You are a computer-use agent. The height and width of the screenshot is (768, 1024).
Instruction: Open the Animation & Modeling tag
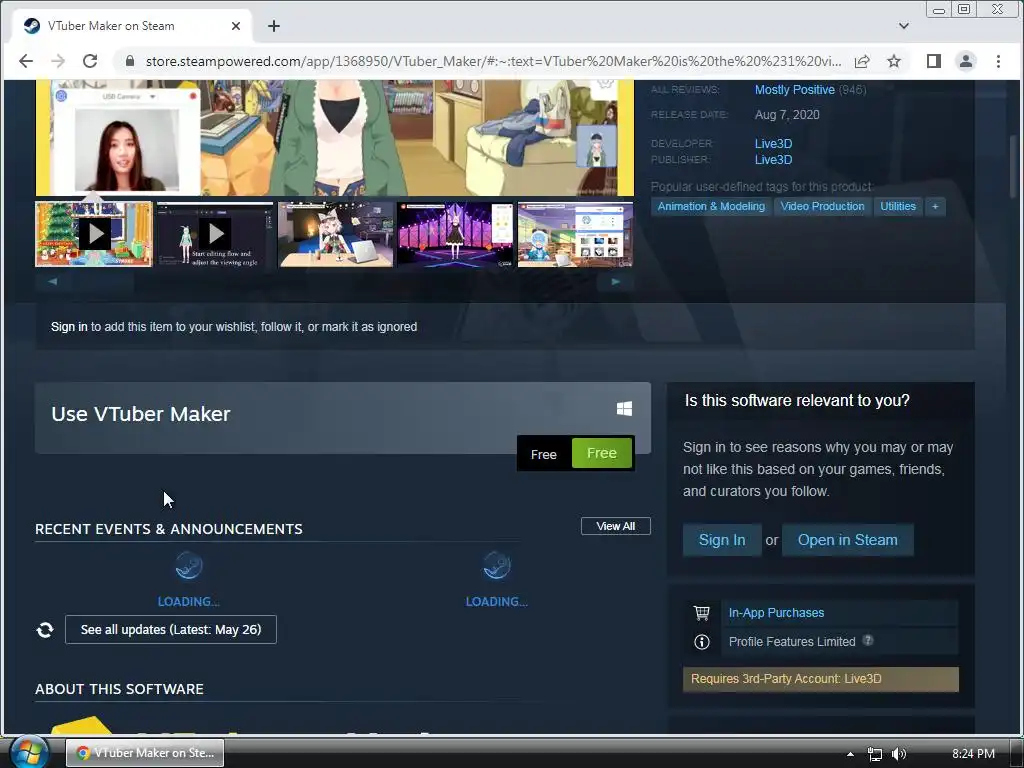[711, 206]
